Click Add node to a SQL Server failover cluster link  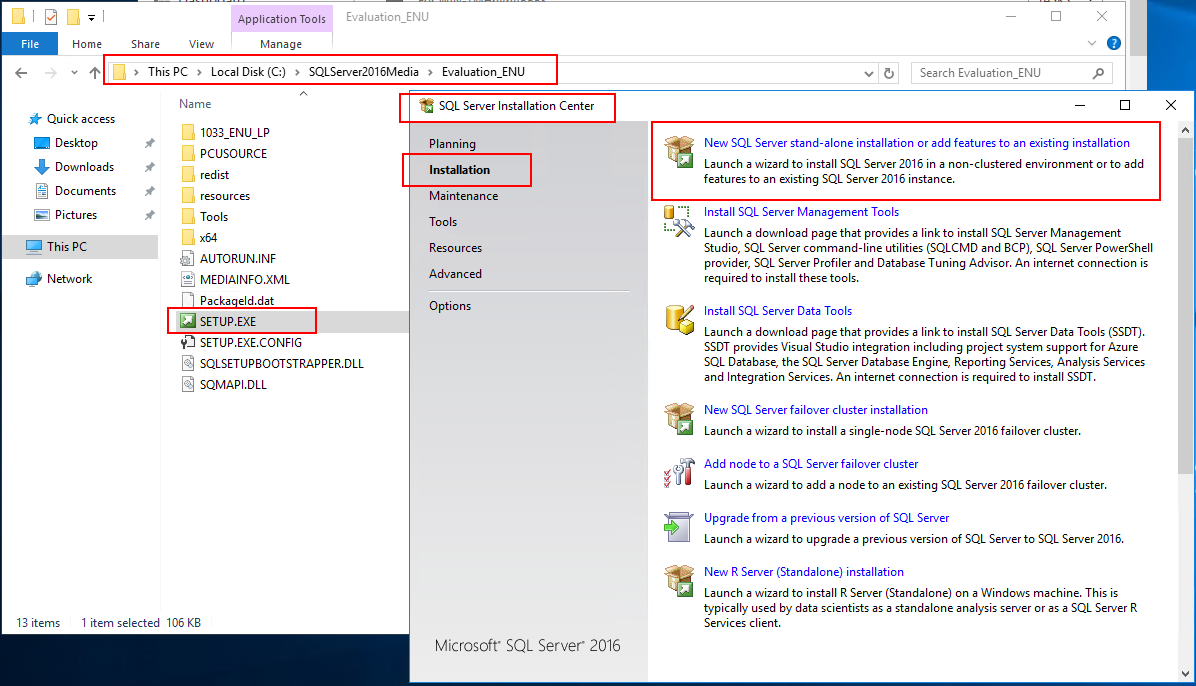coord(811,463)
